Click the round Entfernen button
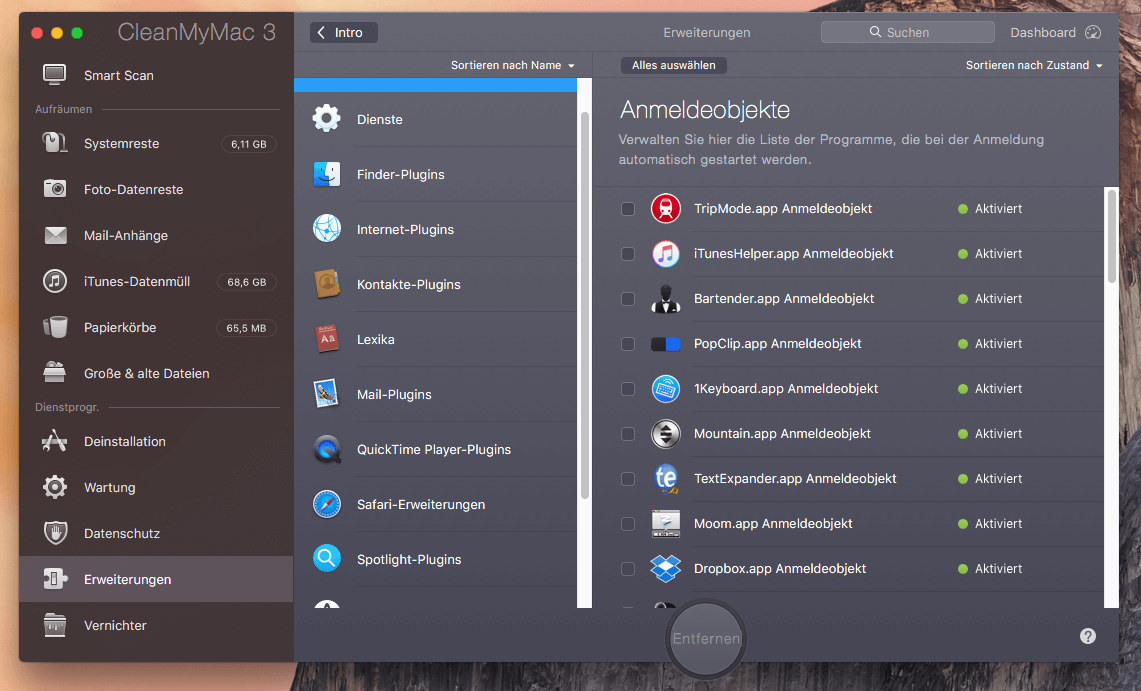1141x691 pixels. coord(706,638)
